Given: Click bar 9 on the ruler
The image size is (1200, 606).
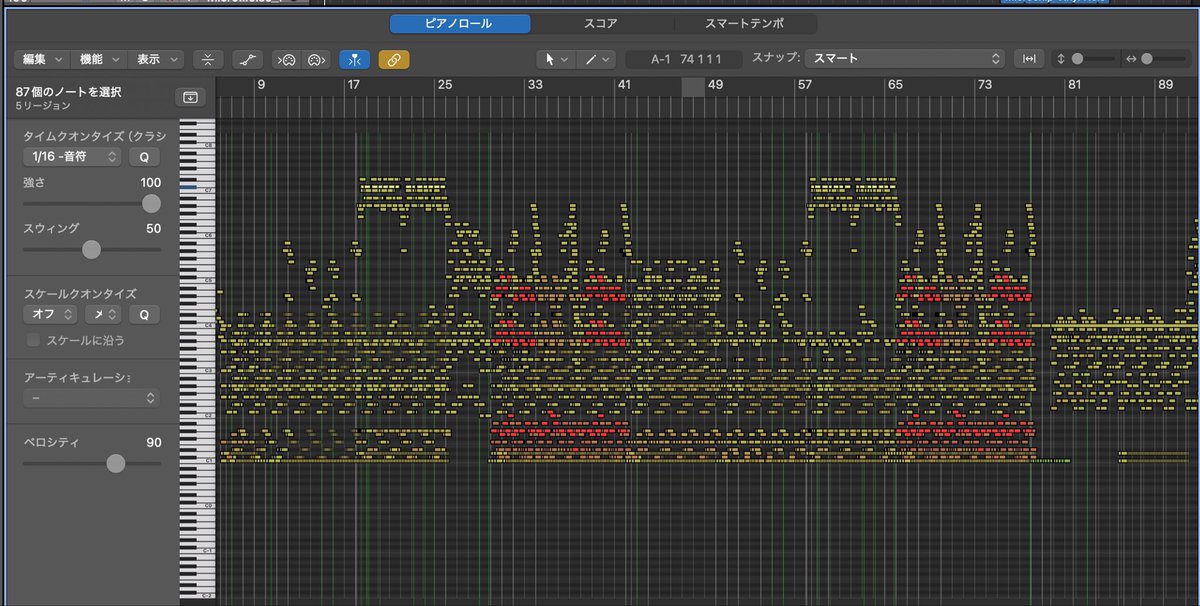Looking at the screenshot, I should [261, 87].
